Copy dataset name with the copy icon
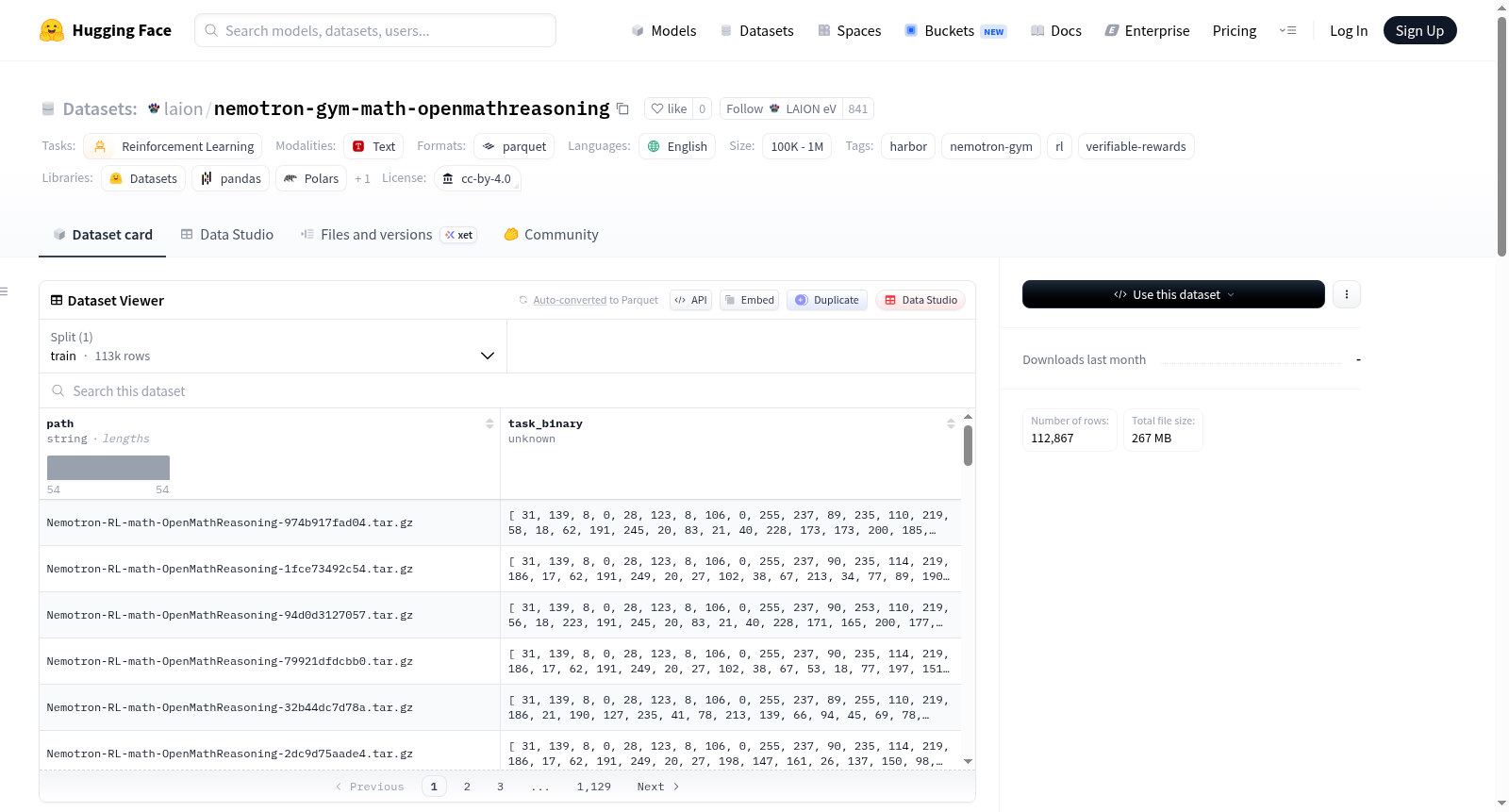The image size is (1509, 812). click(622, 108)
